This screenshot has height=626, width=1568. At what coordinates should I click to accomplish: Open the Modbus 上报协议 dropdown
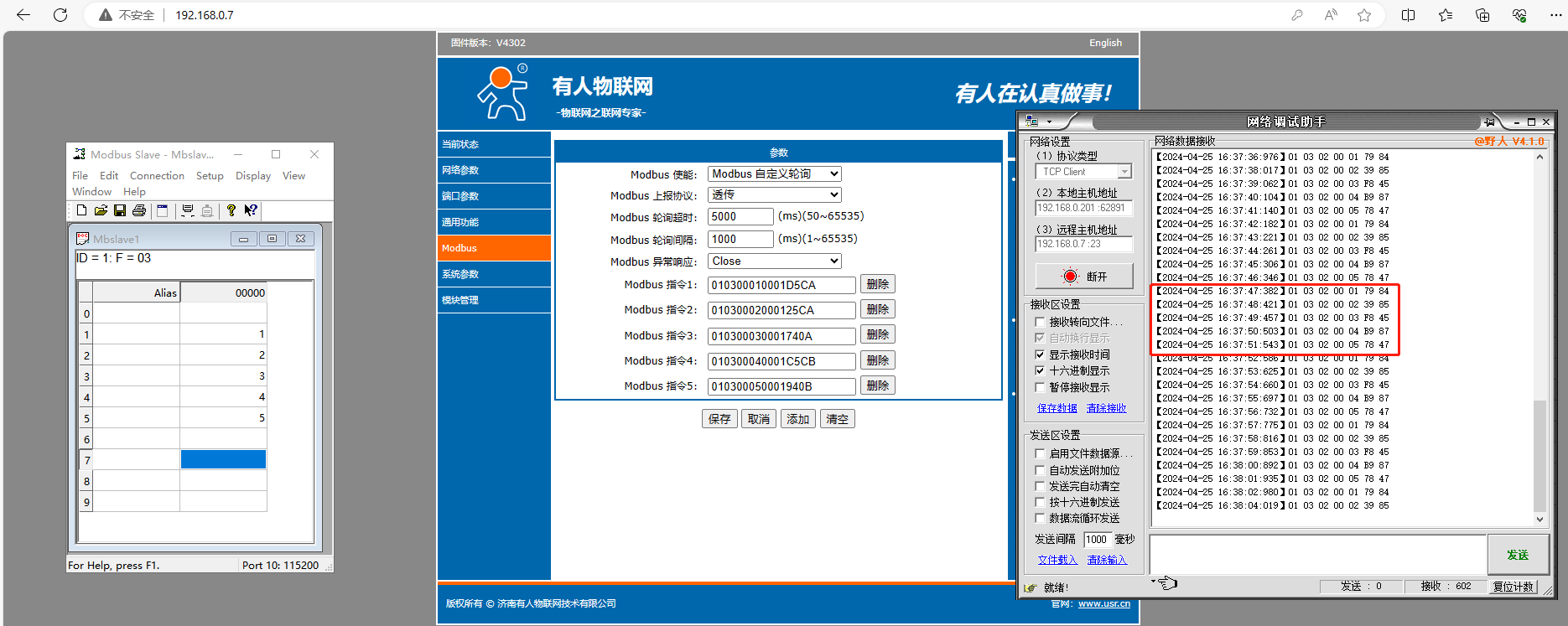775,194
